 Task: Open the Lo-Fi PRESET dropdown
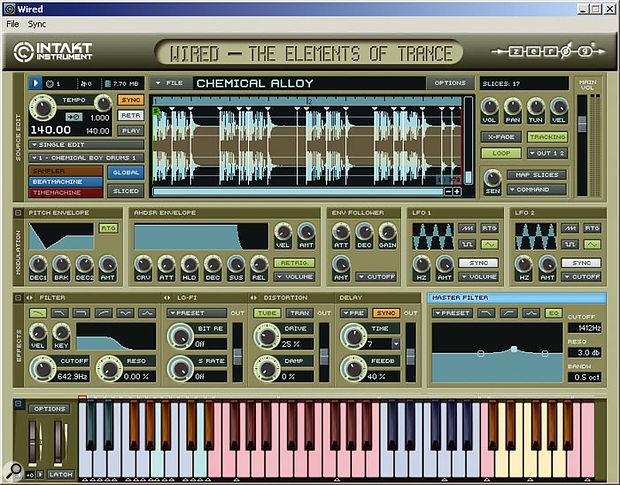coord(197,313)
